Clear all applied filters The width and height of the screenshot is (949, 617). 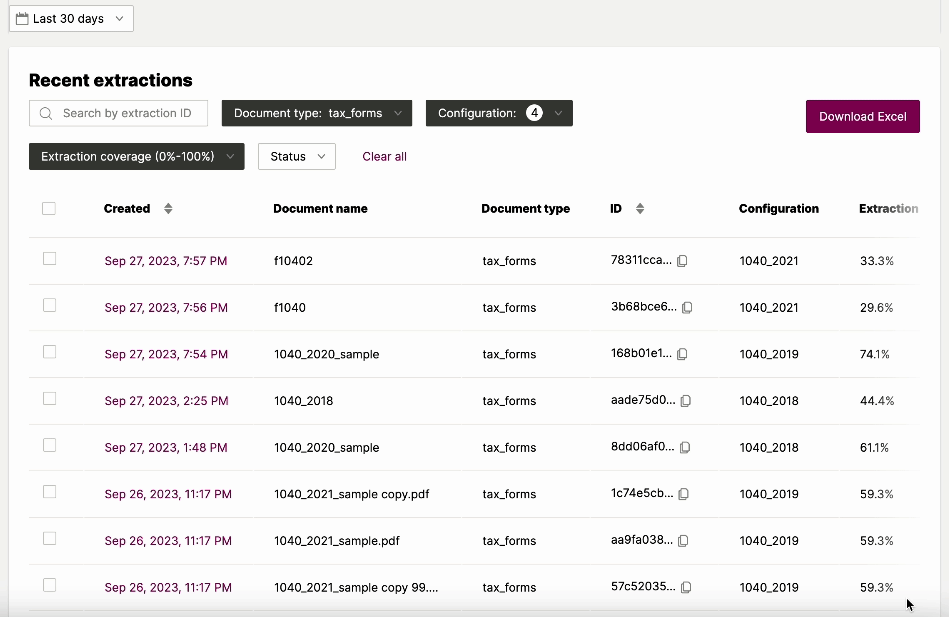384,156
